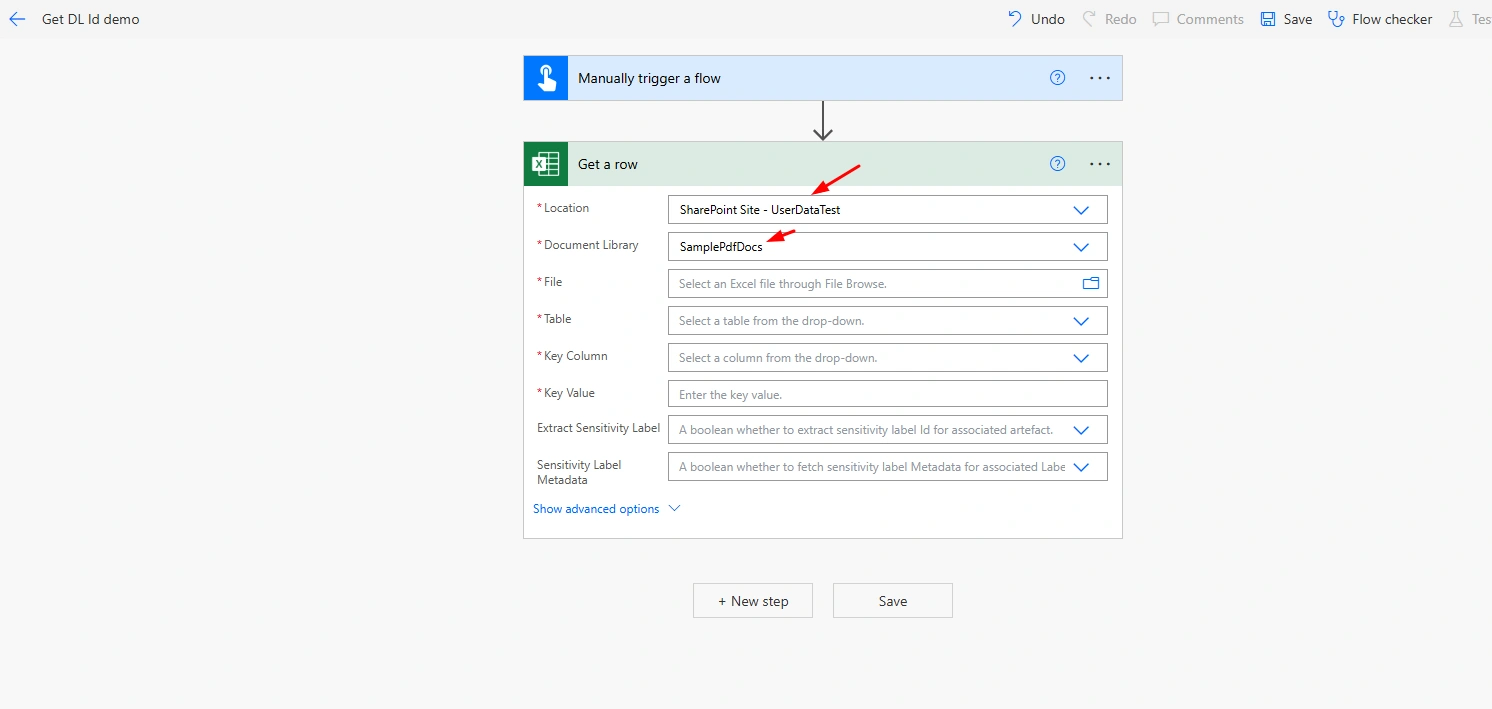1492x709 pixels.
Task: Click into the Key Value field
Action: pyautogui.click(x=888, y=394)
